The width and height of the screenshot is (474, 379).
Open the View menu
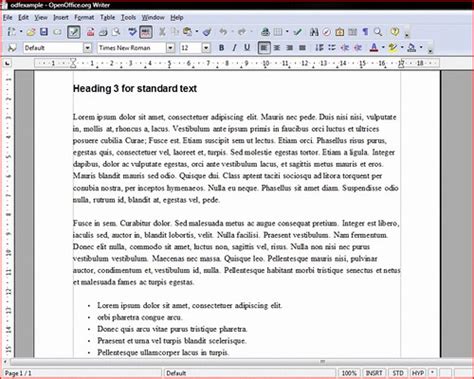pyautogui.click(x=41, y=18)
